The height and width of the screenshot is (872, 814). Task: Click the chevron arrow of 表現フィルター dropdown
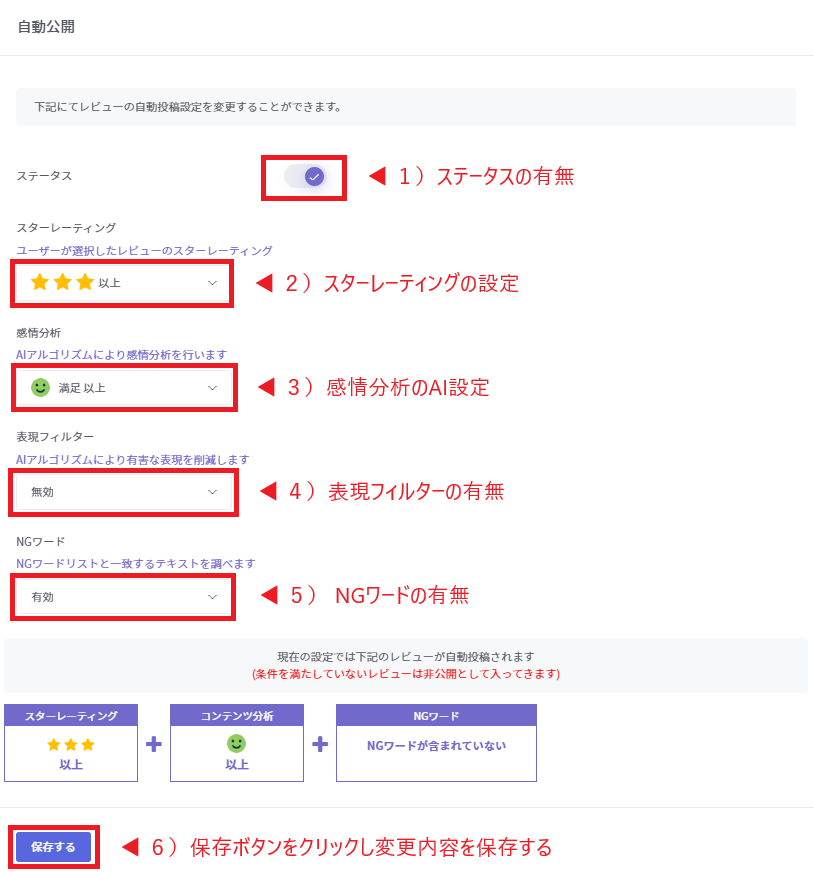[212, 492]
